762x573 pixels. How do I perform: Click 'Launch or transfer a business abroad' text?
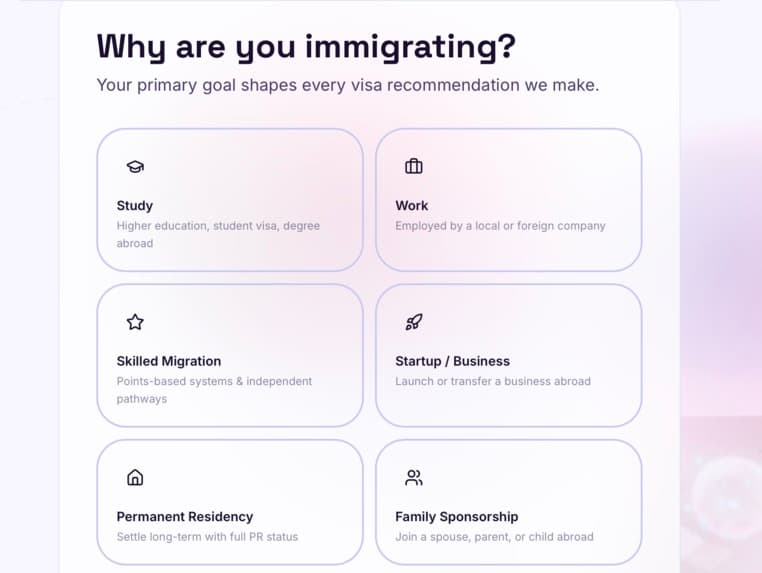pos(493,382)
